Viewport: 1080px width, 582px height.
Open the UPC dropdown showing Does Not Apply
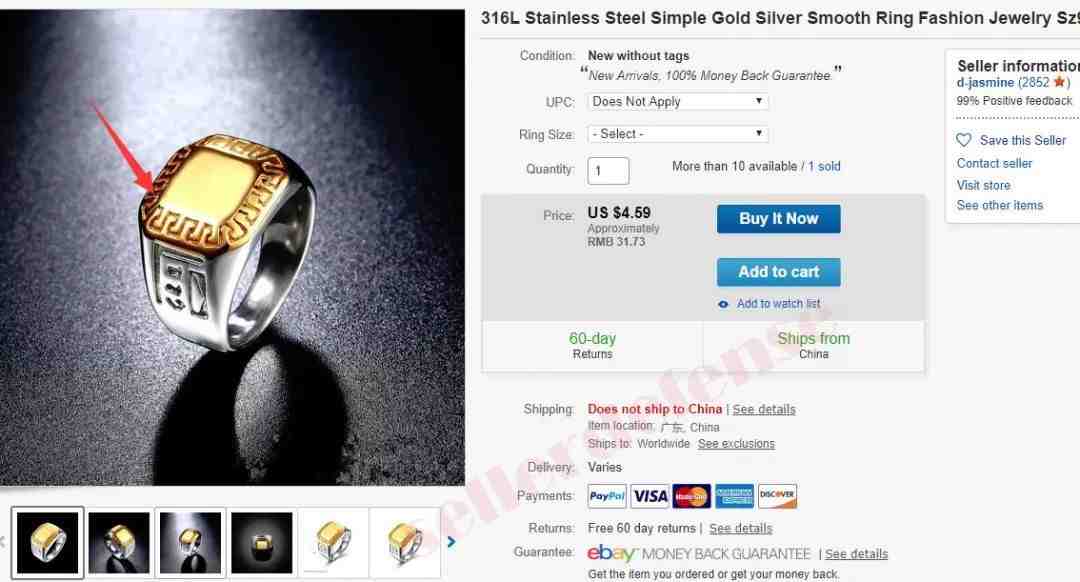678,101
